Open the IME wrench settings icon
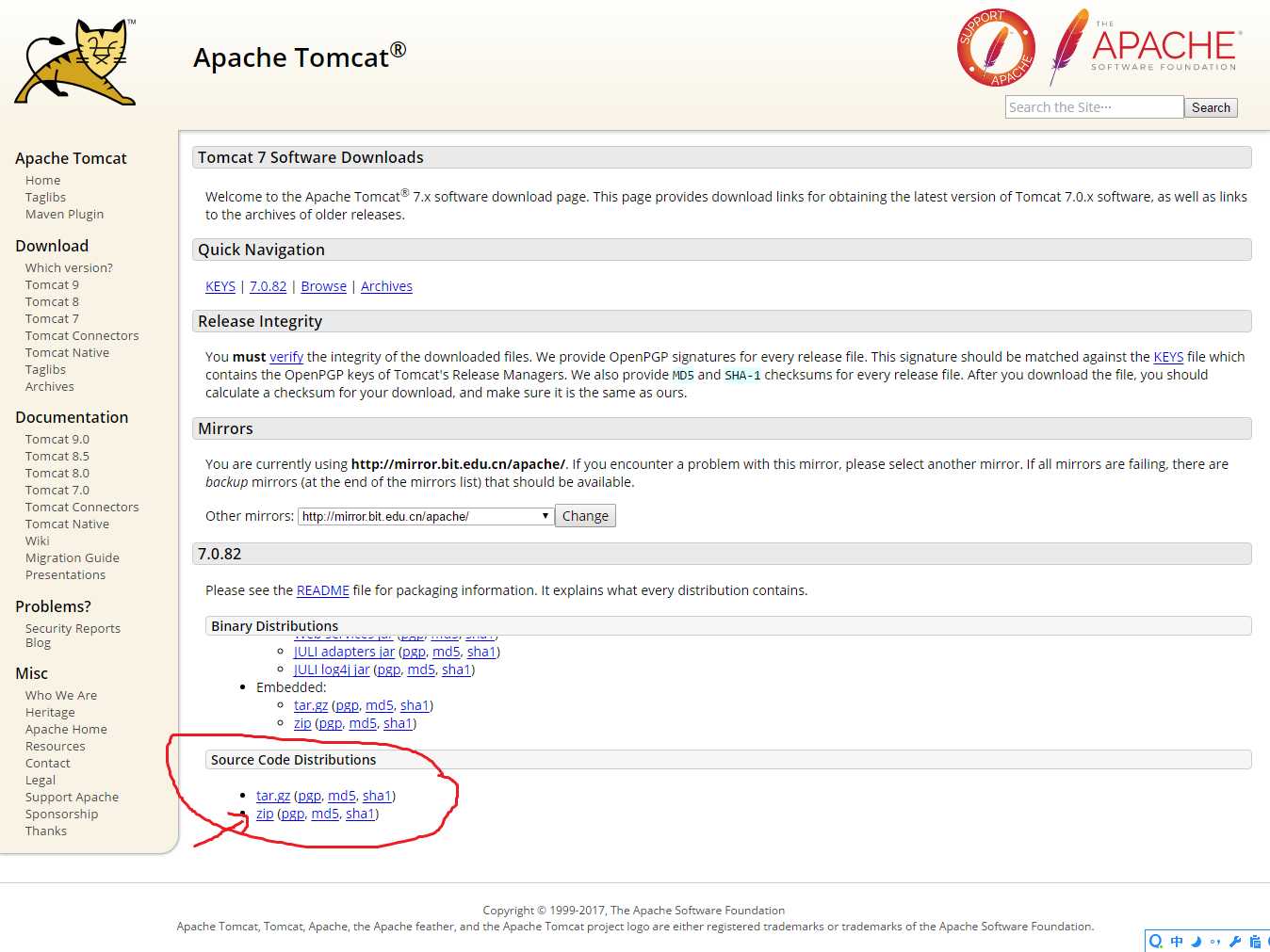Image resolution: width=1270 pixels, height=952 pixels. [x=1235, y=942]
